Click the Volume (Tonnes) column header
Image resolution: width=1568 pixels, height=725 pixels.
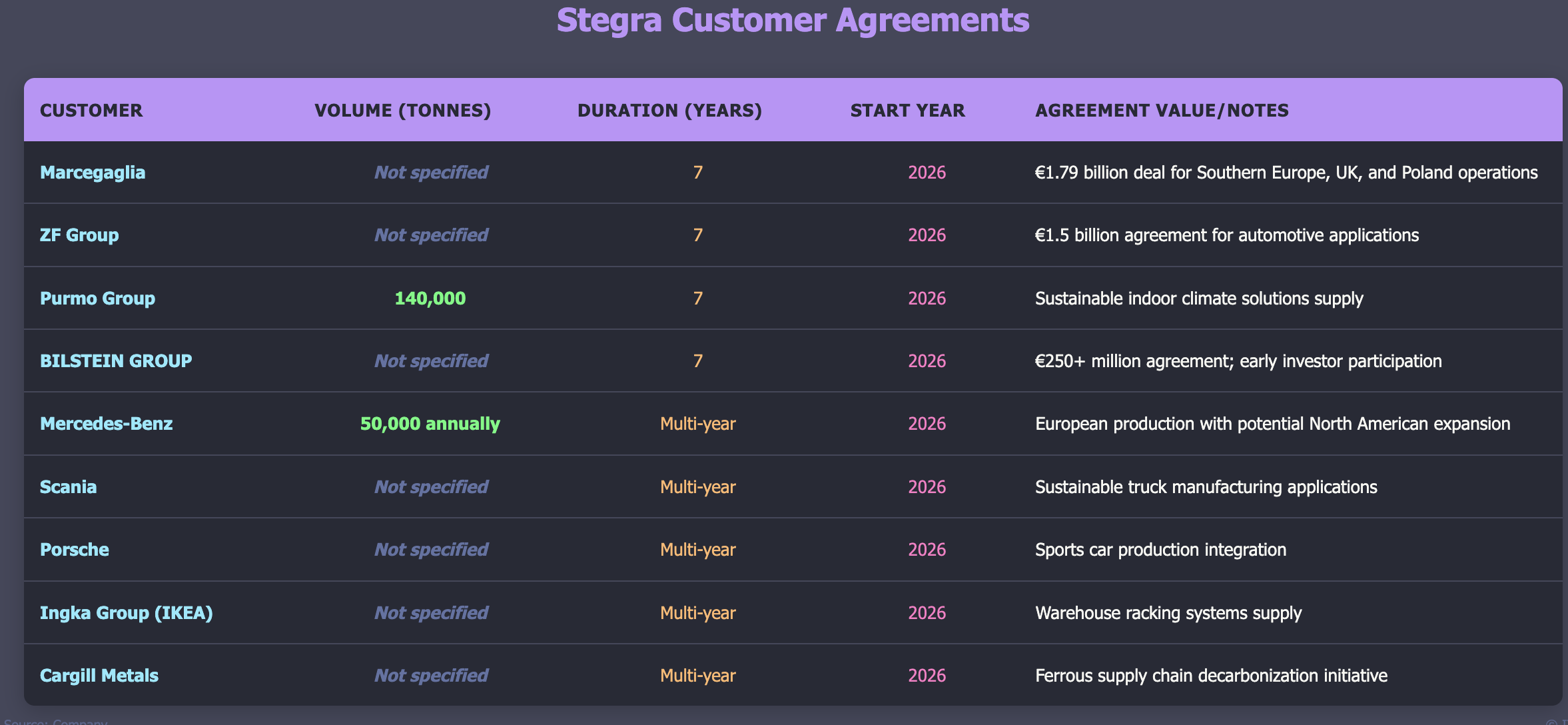coord(403,111)
